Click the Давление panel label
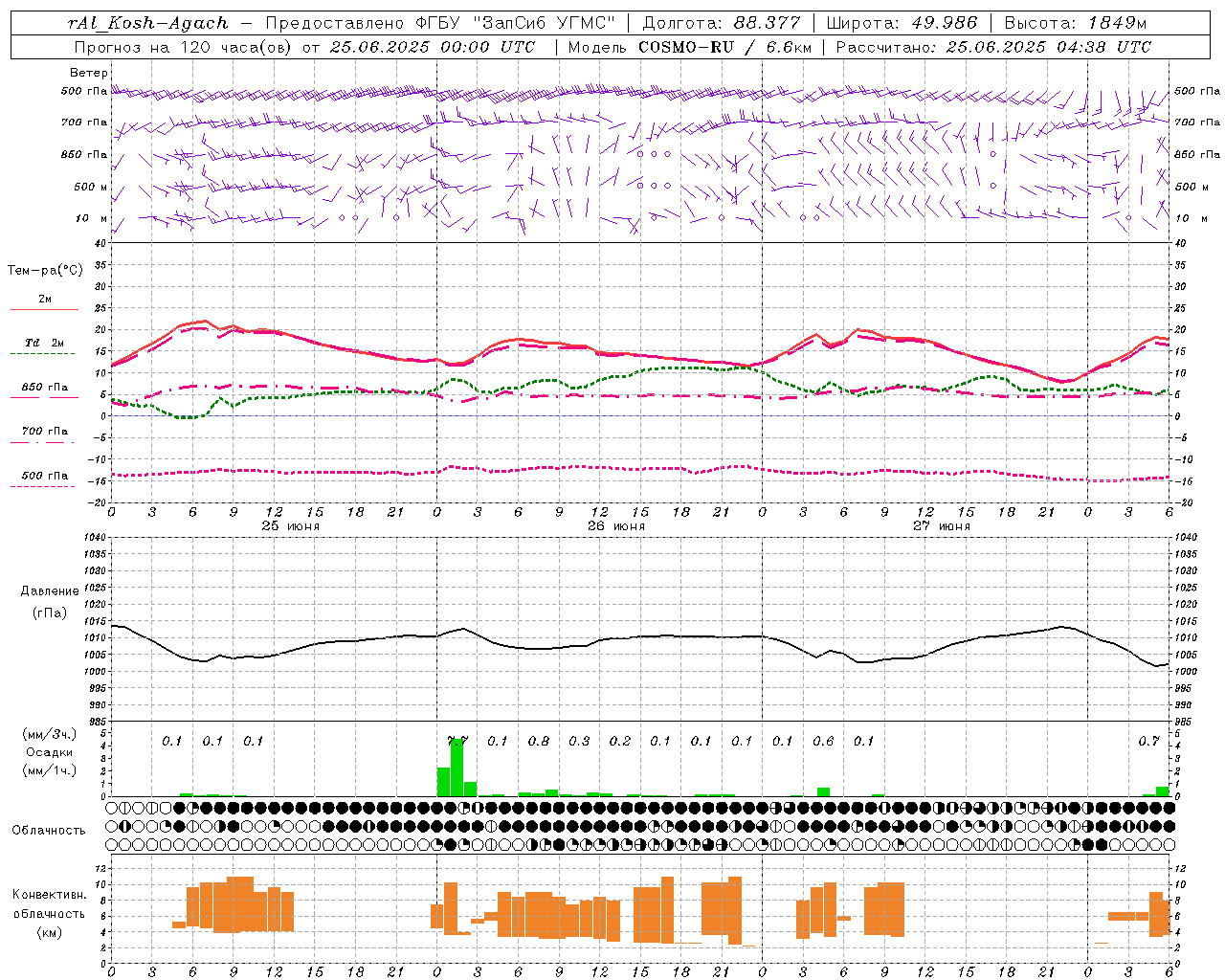The width and height of the screenshot is (1225, 980). pos(50,591)
